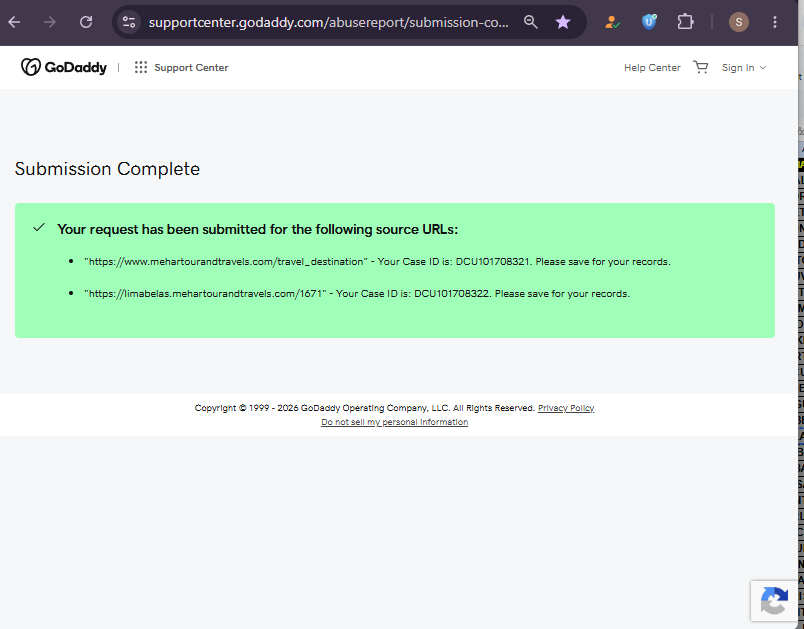Viewport: 804px width, 629px height.
Task: Open site information icon in address bar
Action: [x=129, y=22]
